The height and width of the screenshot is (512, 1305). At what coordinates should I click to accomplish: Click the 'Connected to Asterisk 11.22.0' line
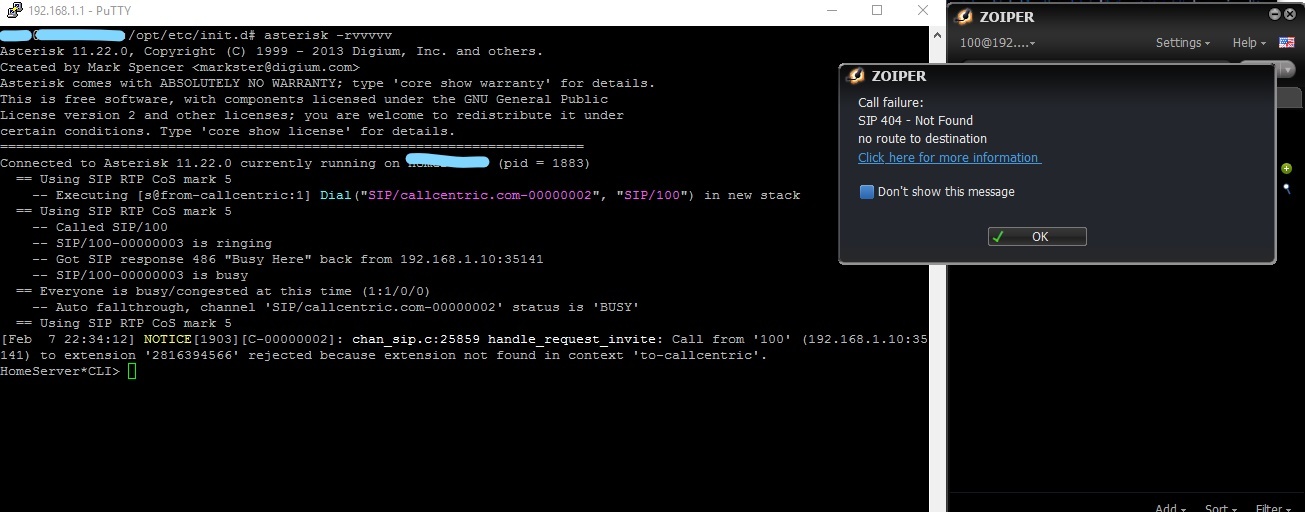point(295,163)
